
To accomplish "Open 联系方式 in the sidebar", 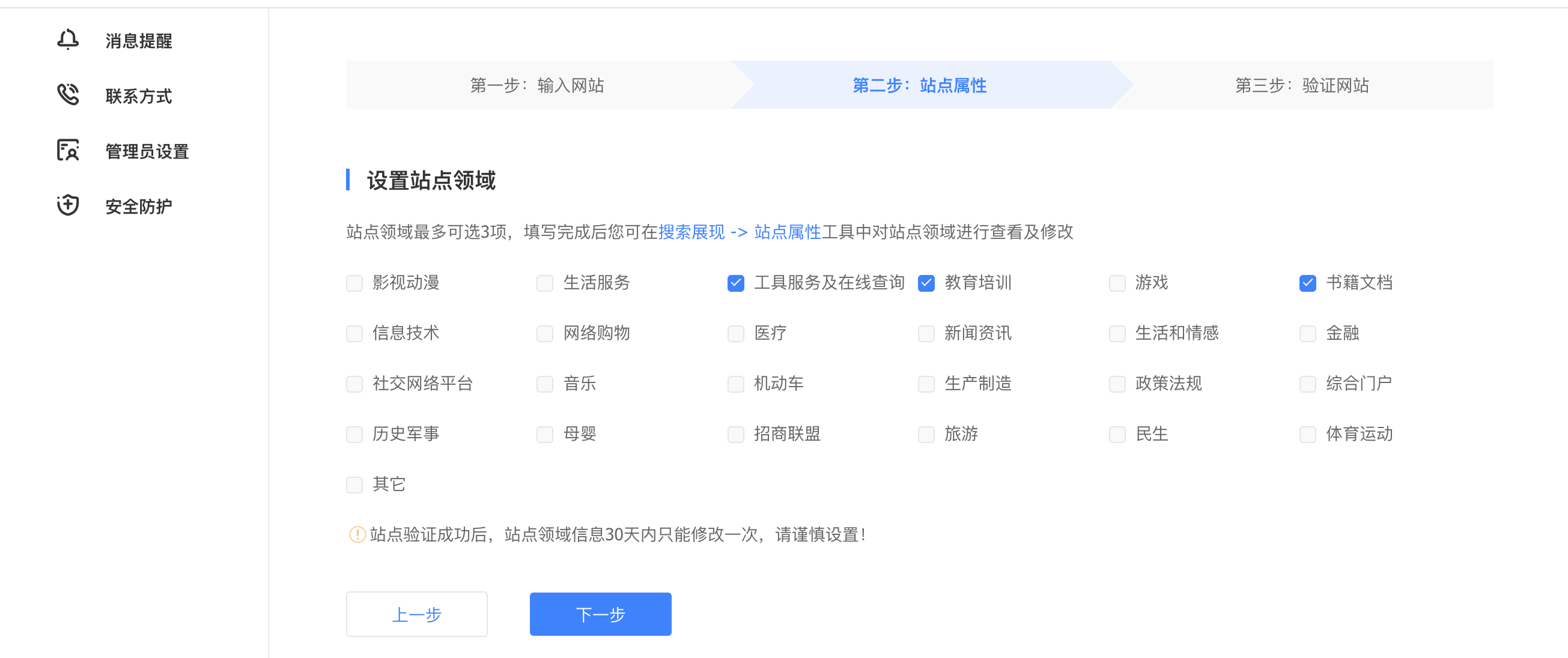I will [139, 96].
